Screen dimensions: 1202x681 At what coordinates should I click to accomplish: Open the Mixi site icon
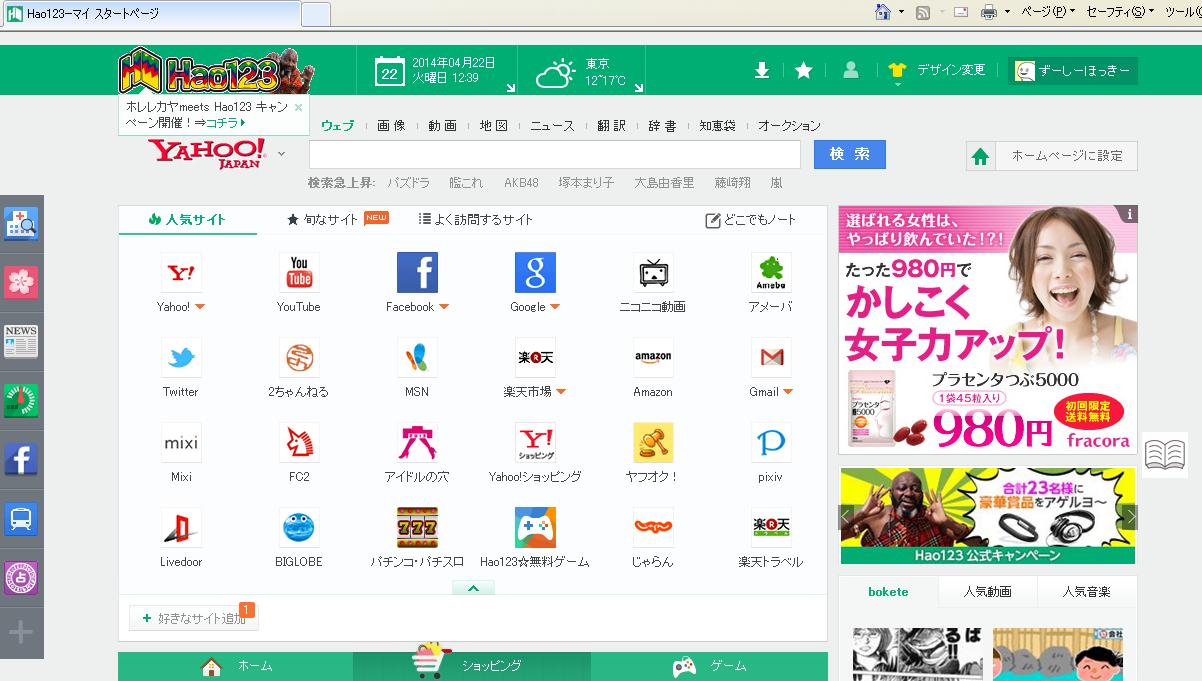click(x=181, y=442)
